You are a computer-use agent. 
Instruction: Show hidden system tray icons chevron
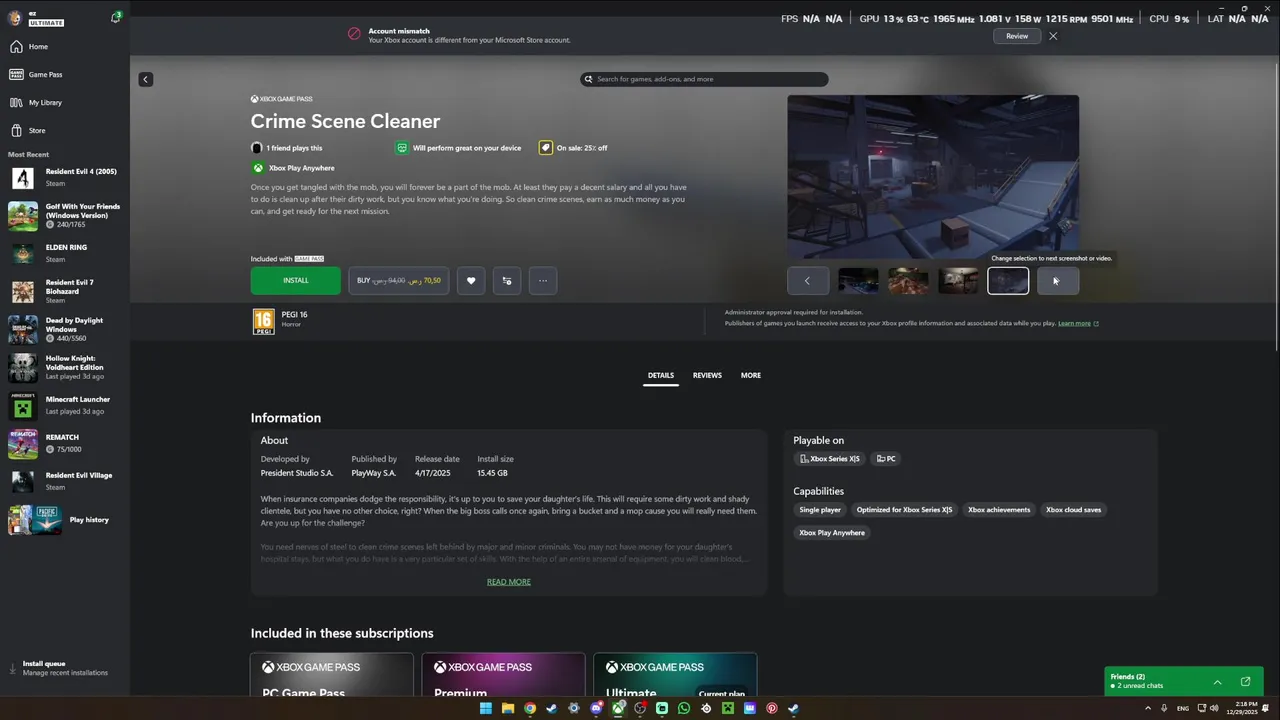point(1148,708)
